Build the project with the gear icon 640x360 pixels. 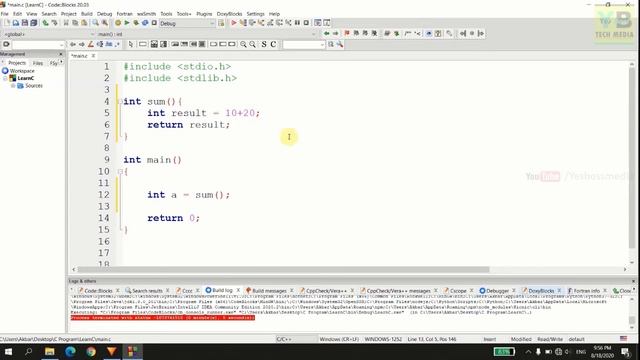[118, 23]
